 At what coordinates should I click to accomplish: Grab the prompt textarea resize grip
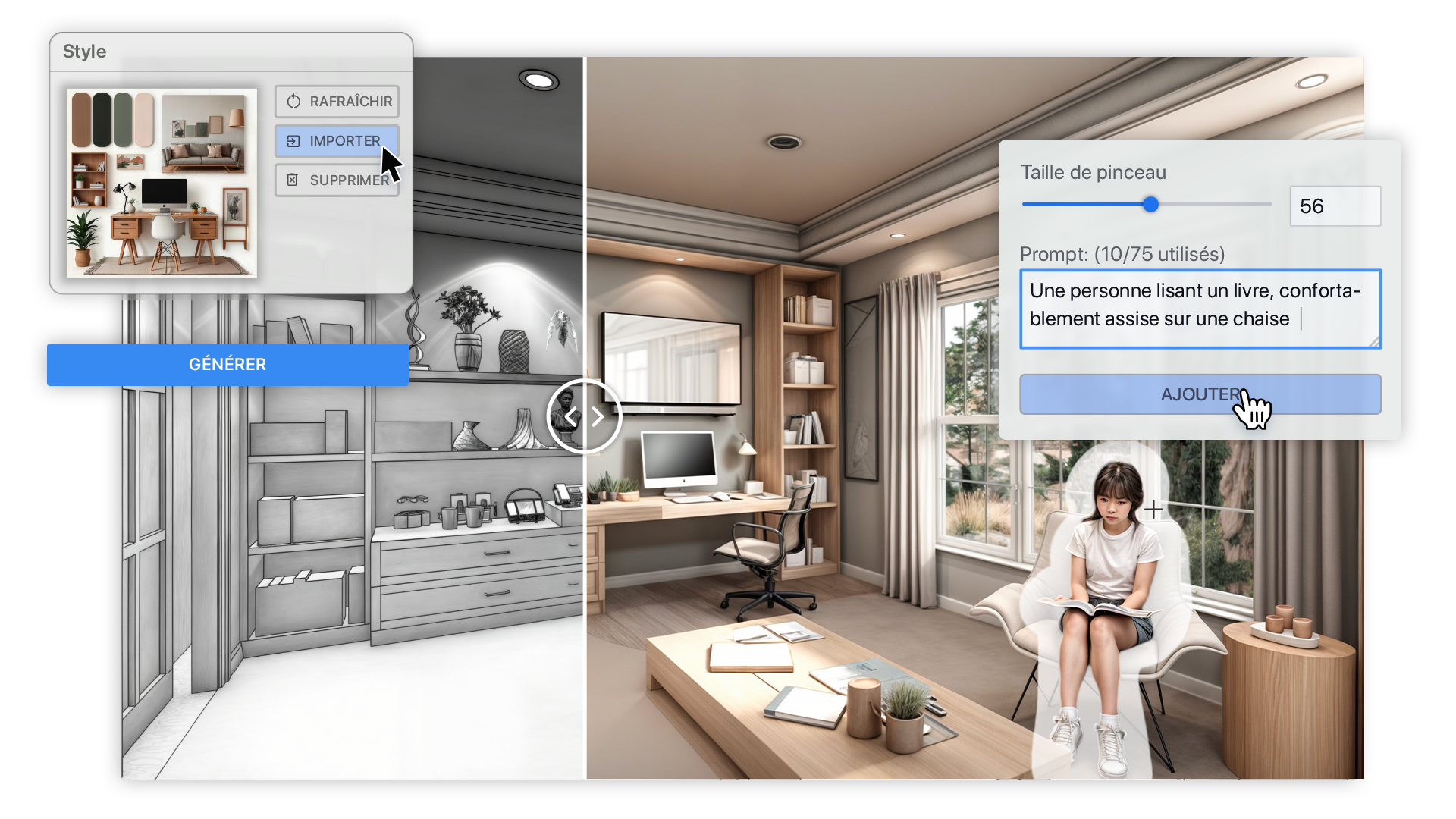(x=1374, y=342)
